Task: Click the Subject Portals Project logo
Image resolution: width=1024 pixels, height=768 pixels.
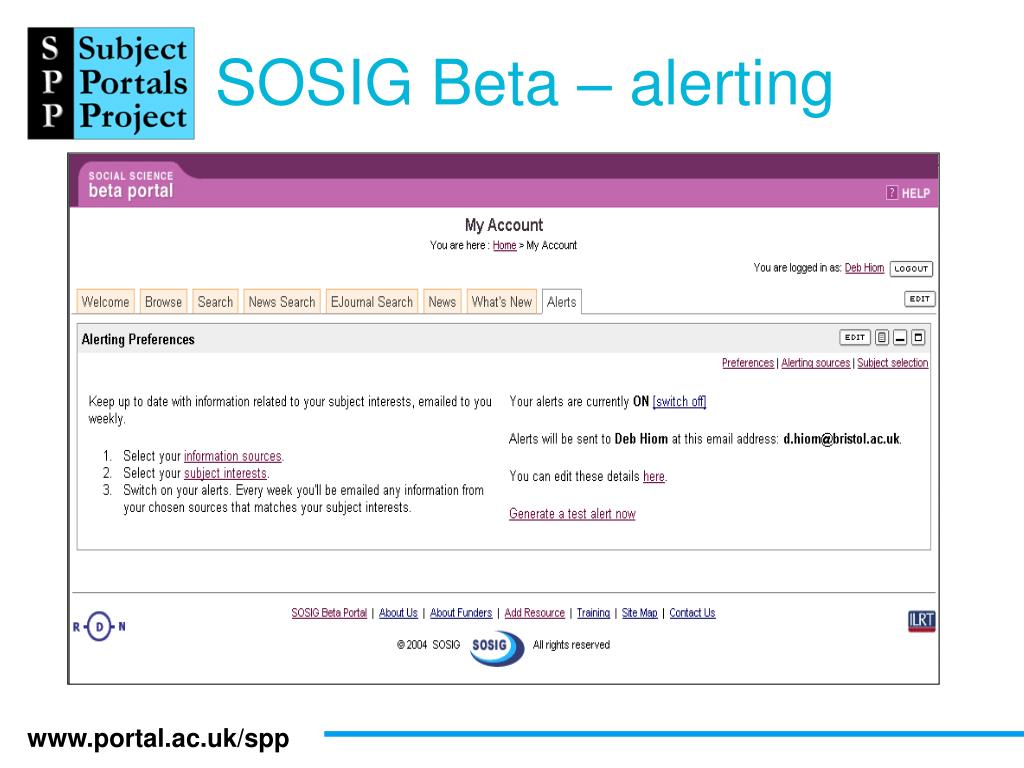Action: point(111,83)
